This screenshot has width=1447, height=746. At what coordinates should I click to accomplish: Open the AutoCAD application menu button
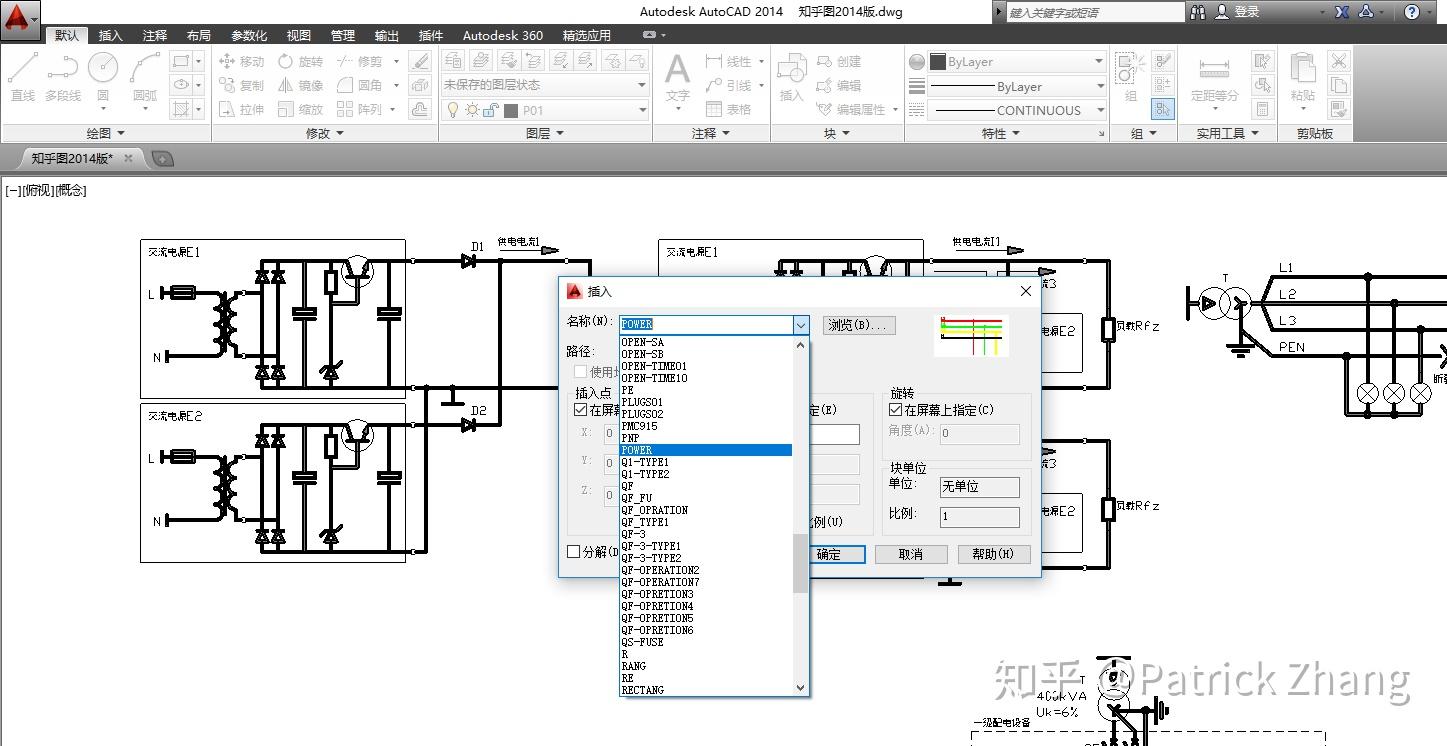click(x=20, y=18)
